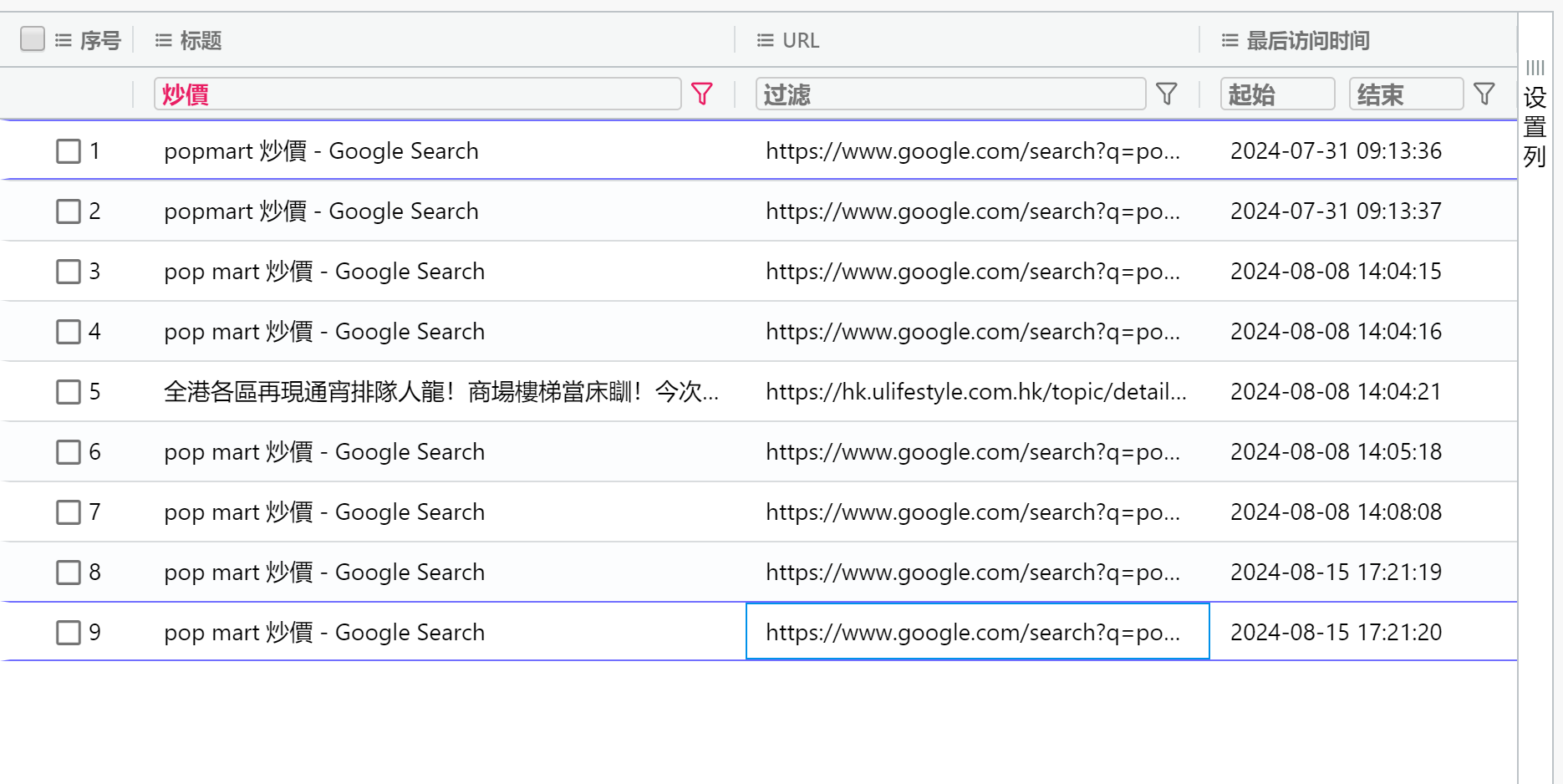Select the highlighted Google URL cell in row 9
The image size is (1563, 784).
[977, 631]
